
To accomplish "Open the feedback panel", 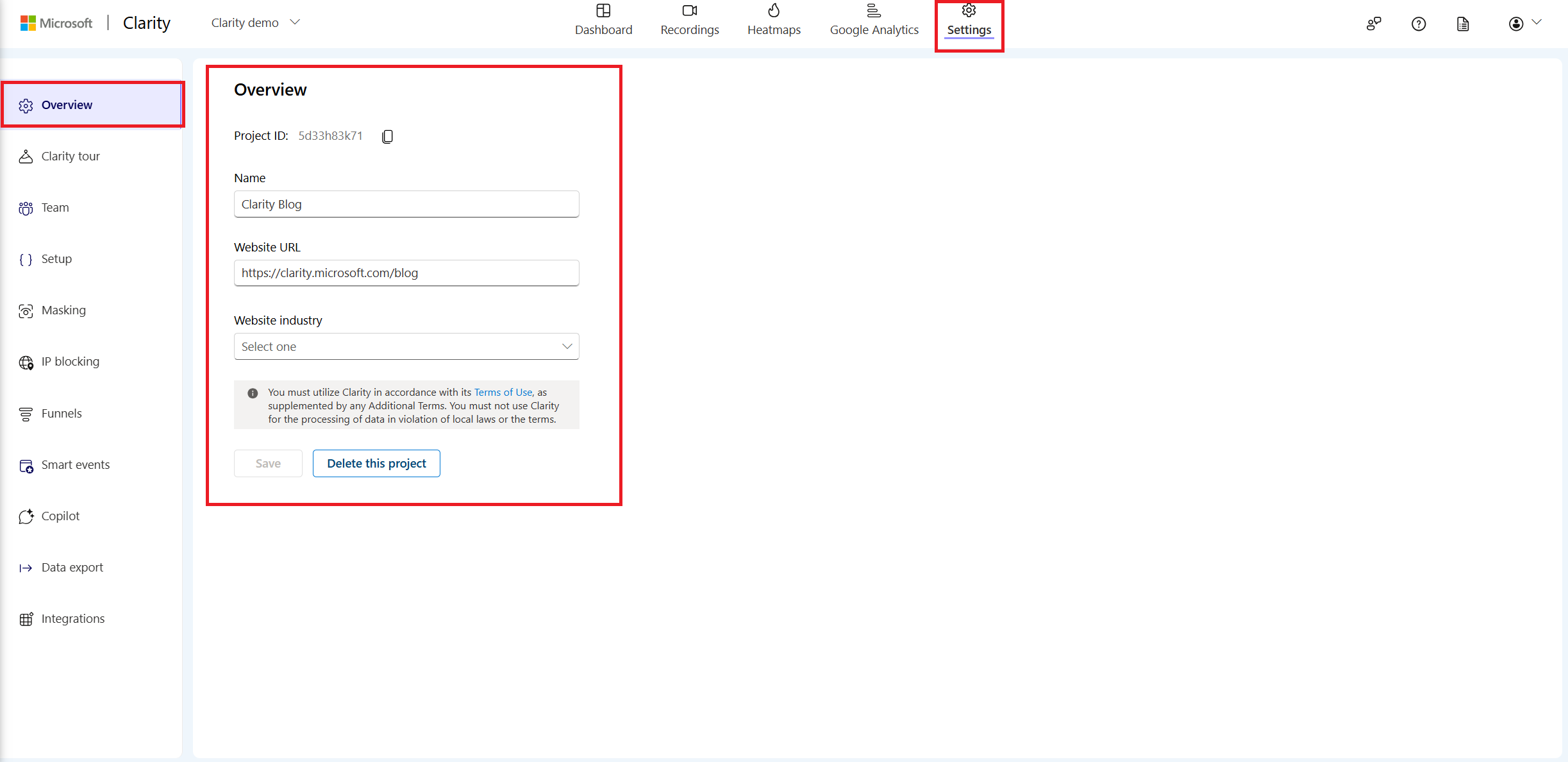I will [x=1374, y=24].
